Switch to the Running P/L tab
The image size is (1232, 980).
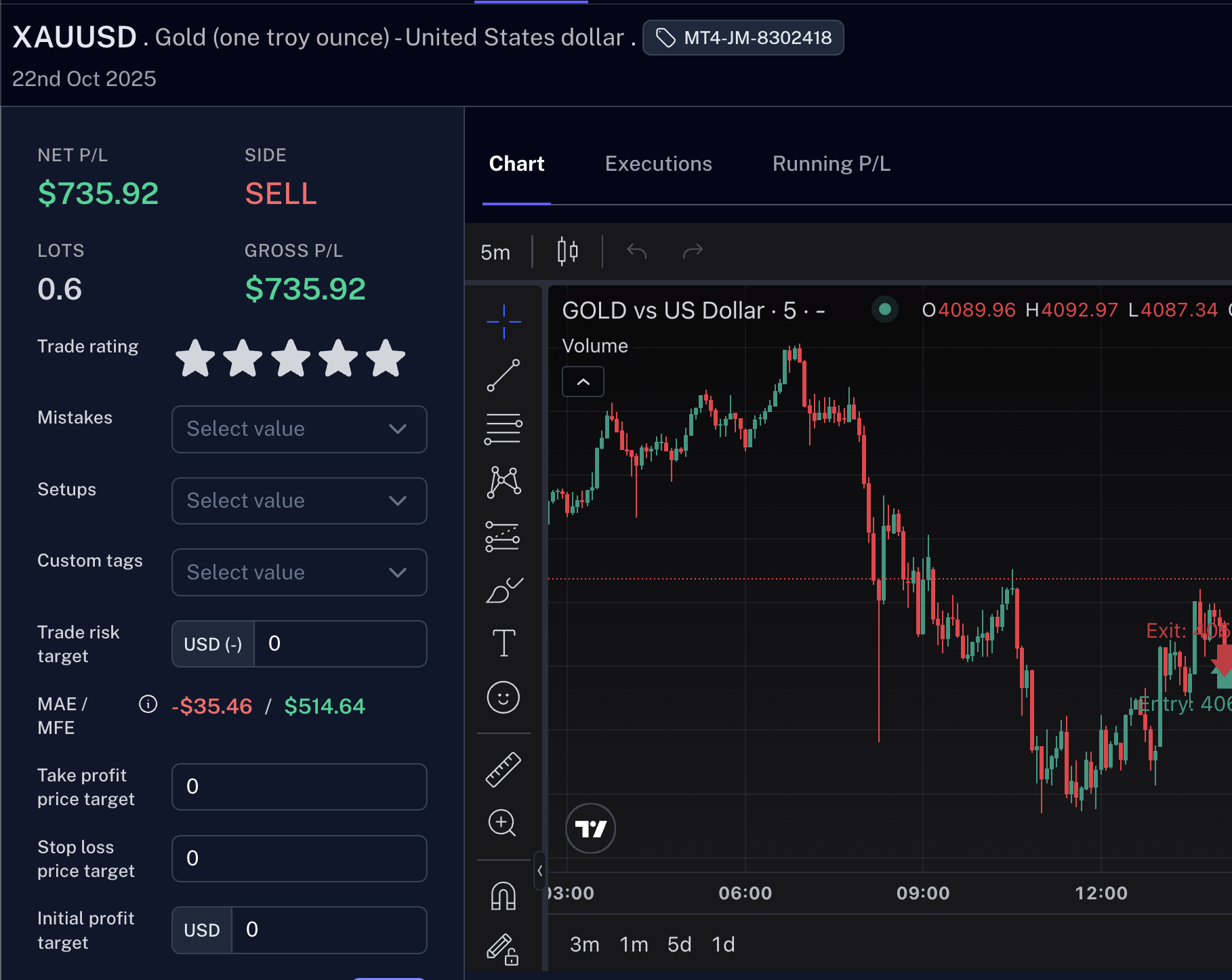click(x=831, y=163)
